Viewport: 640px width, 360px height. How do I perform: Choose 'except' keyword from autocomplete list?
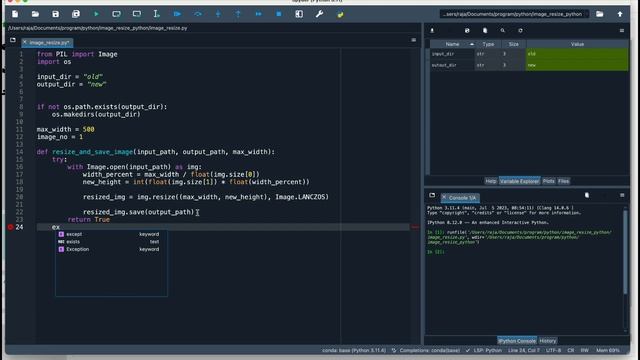pos(111,234)
